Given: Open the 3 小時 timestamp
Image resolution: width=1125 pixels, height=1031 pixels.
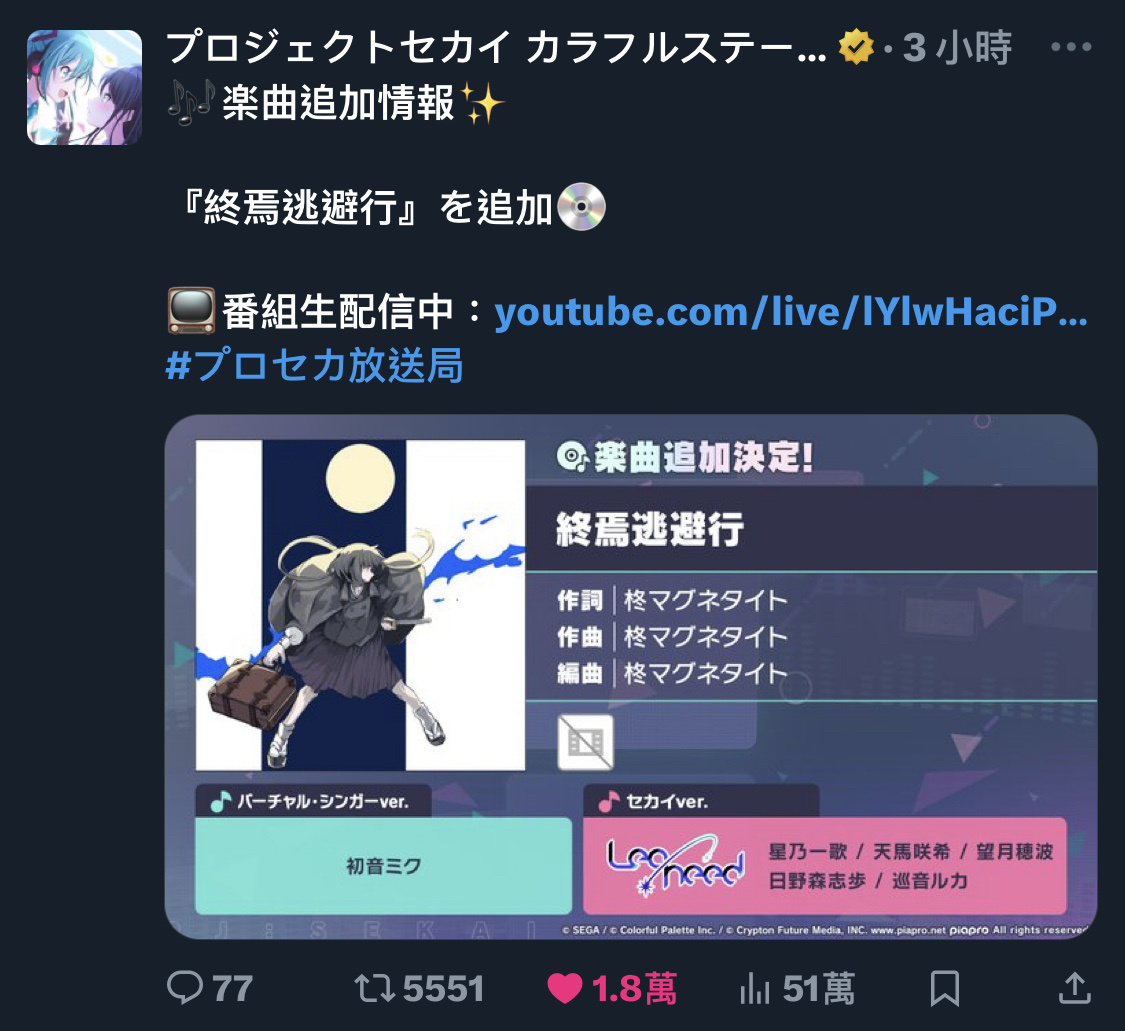Looking at the screenshot, I should 957,48.
